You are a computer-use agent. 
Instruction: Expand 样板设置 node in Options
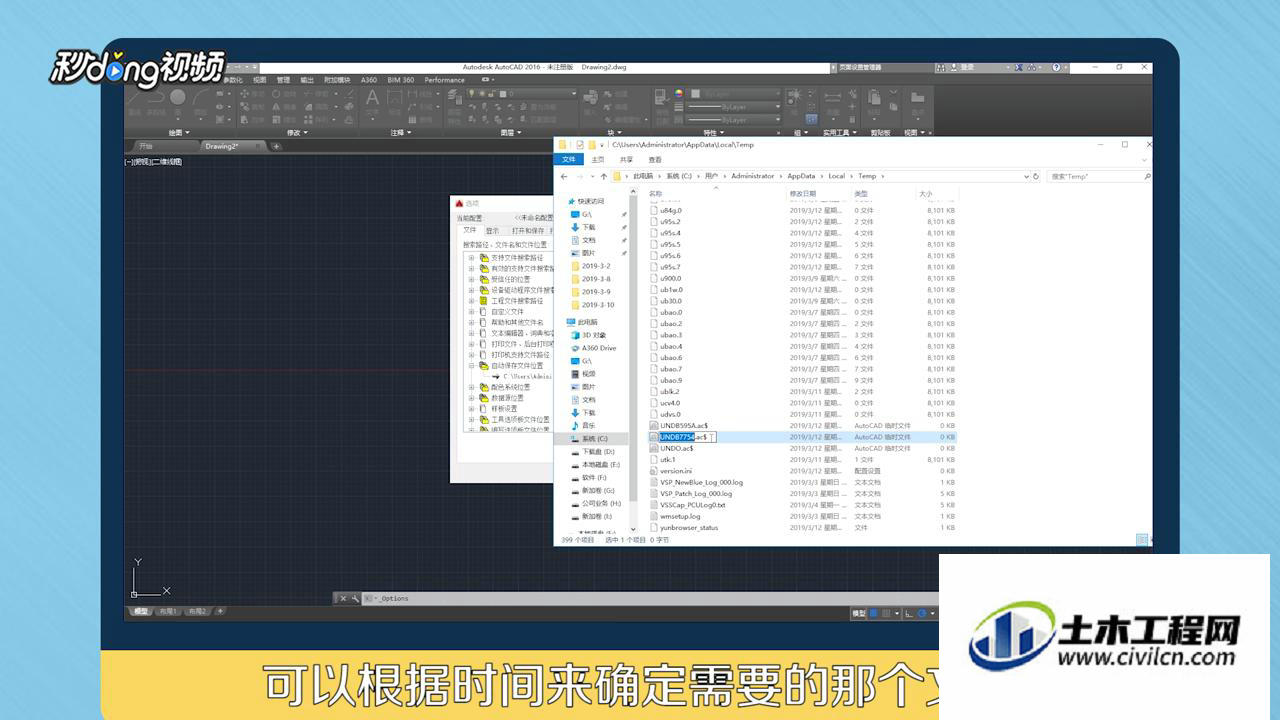[471, 408]
